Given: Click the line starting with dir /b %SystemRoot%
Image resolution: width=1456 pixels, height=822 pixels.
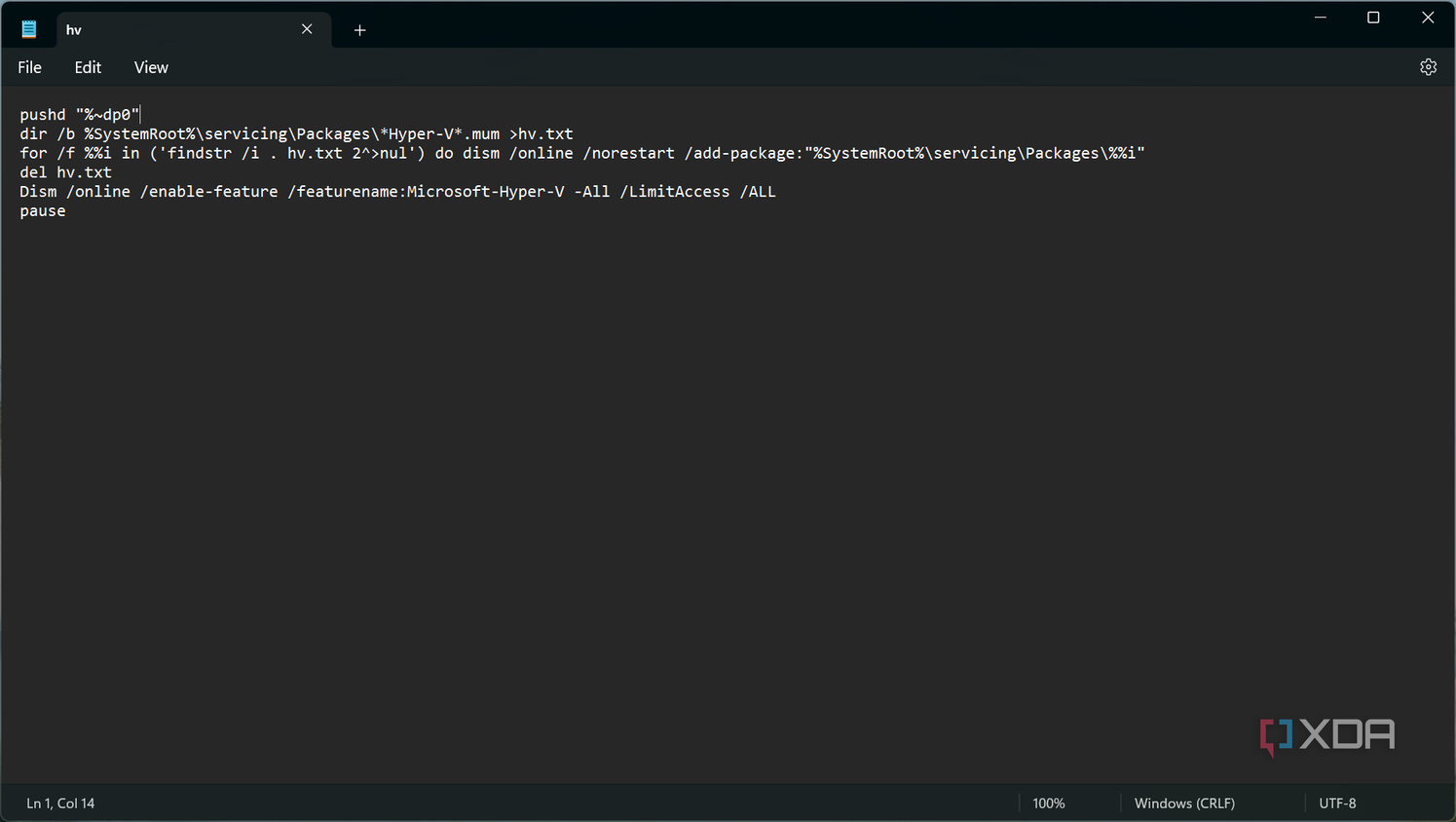Looking at the screenshot, I should click(x=296, y=133).
